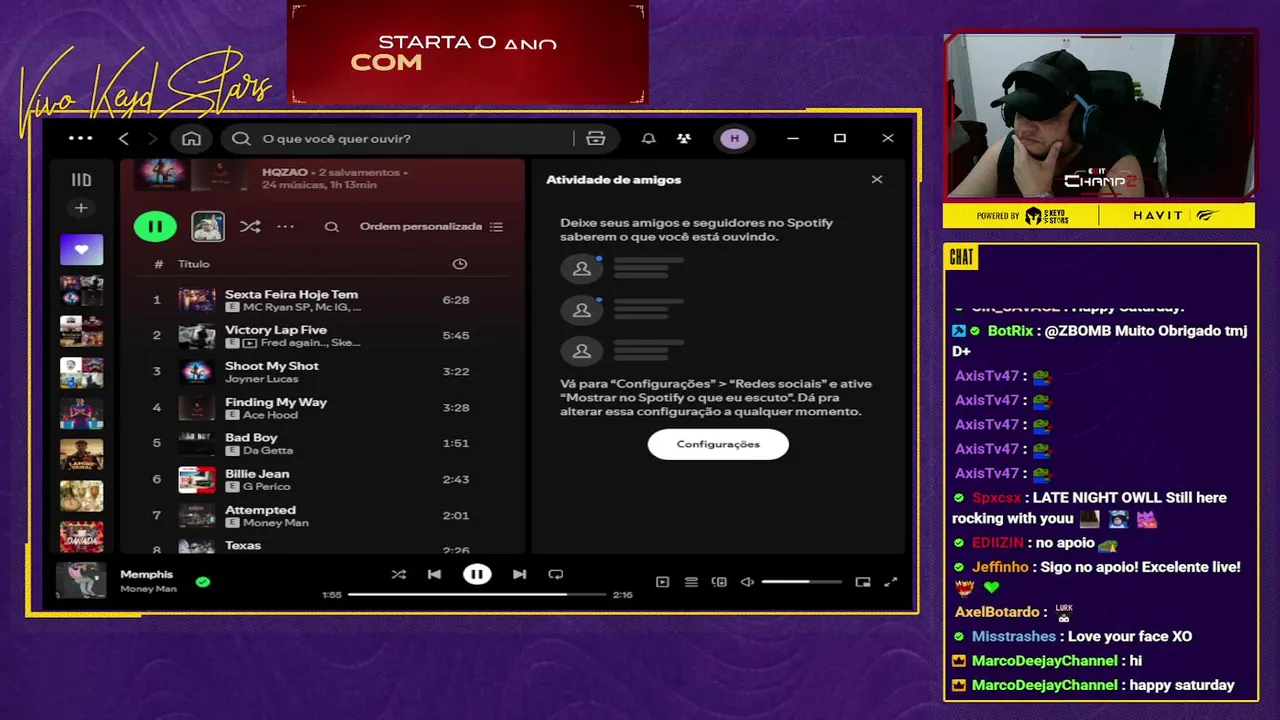Open the now-playing 'Memphis' title link
This screenshot has width=1280, height=720.
[x=147, y=574]
